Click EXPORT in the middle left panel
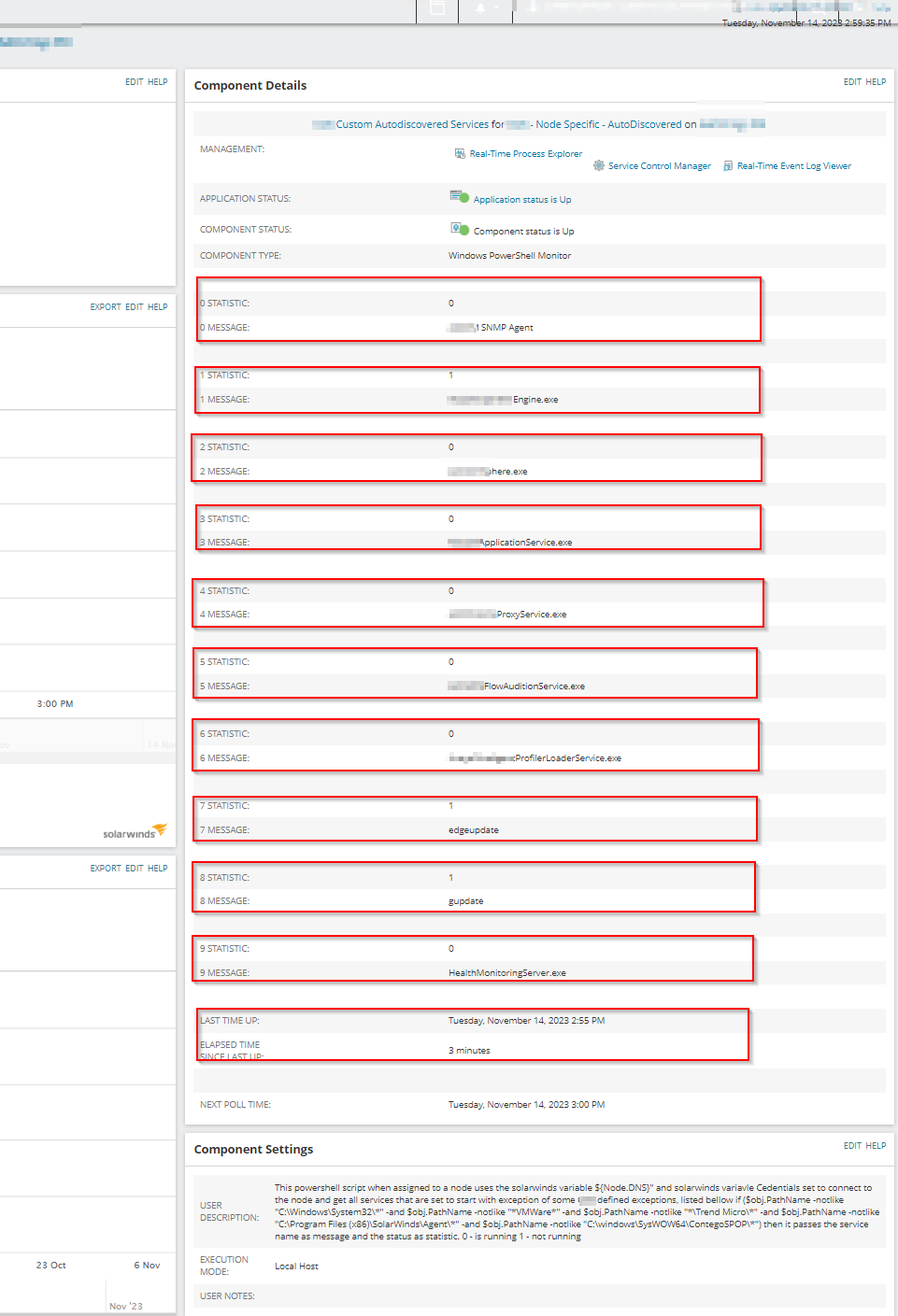Screen dimensions: 898x1316 (106, 307)
